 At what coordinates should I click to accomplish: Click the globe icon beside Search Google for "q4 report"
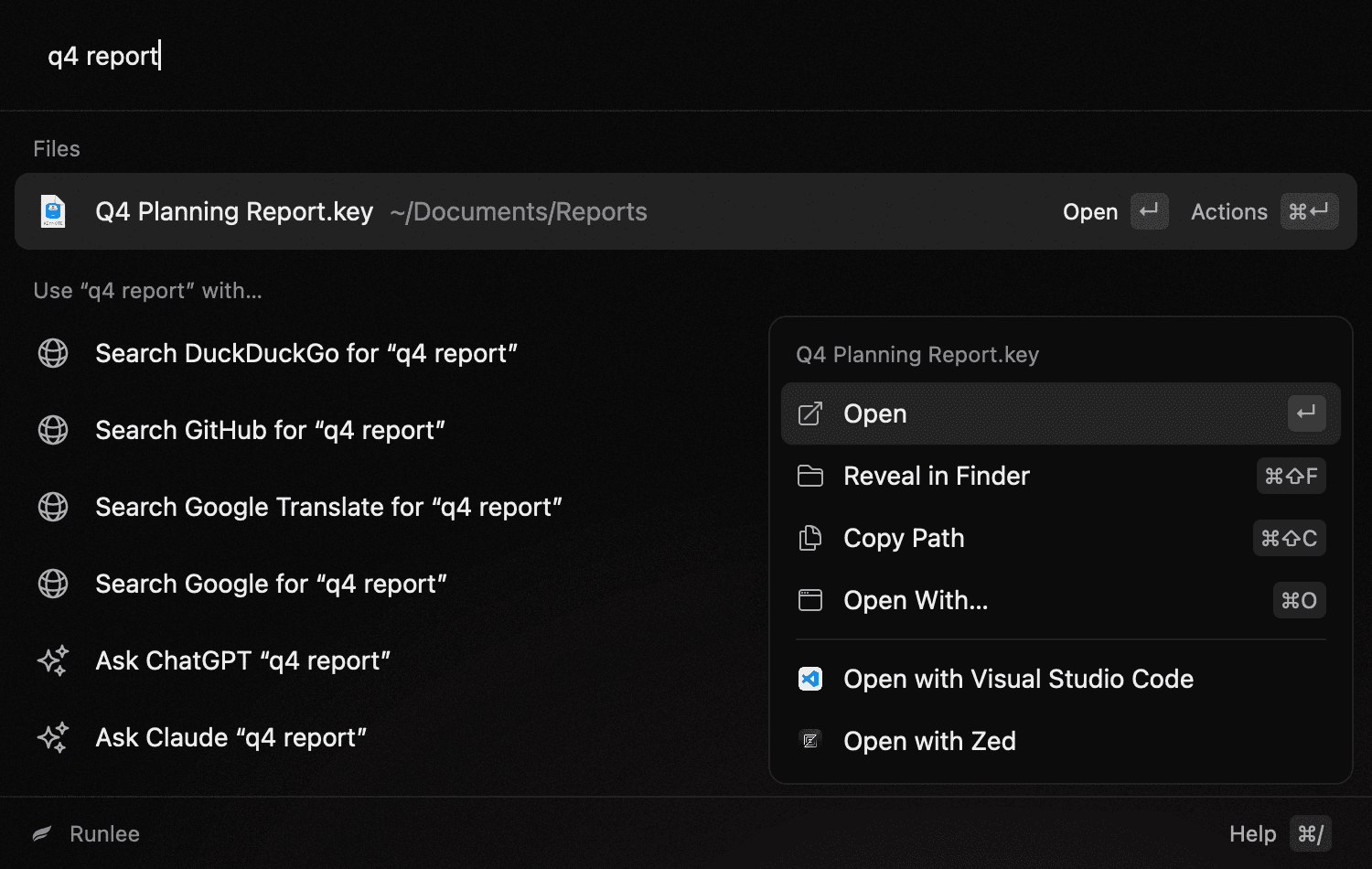53,584
